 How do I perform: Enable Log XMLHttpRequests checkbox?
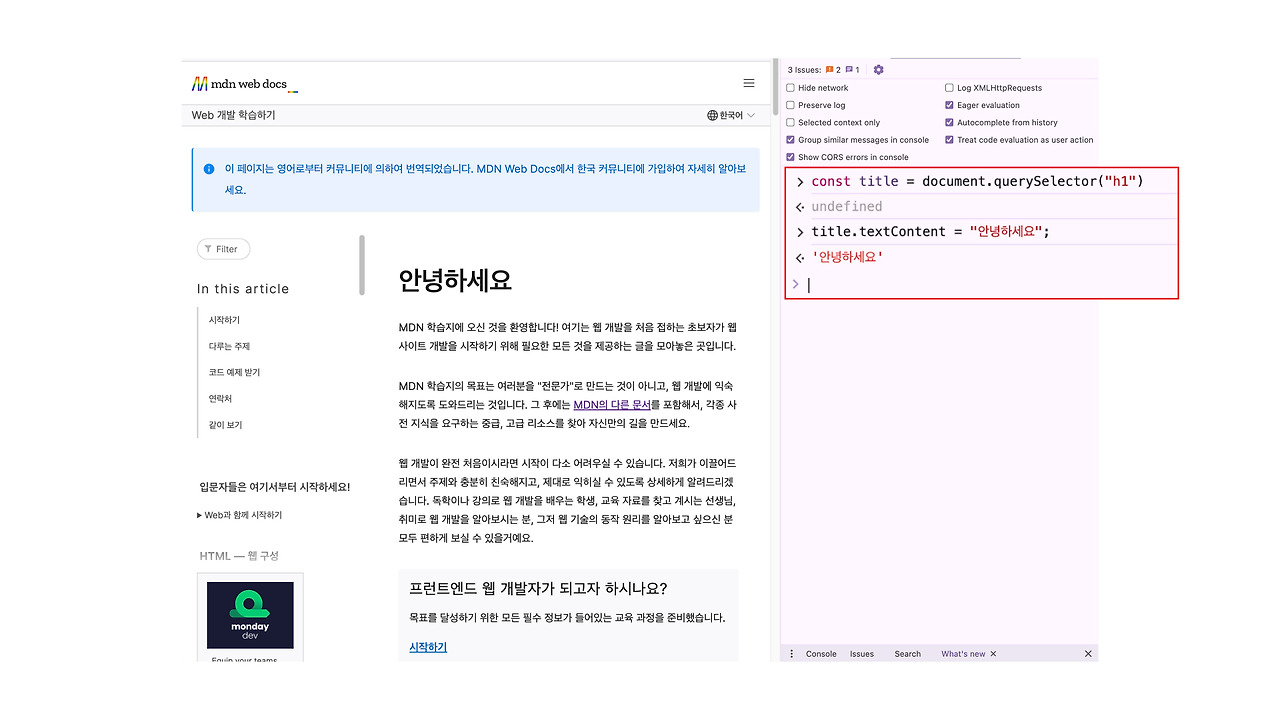(x=950, y=88)
